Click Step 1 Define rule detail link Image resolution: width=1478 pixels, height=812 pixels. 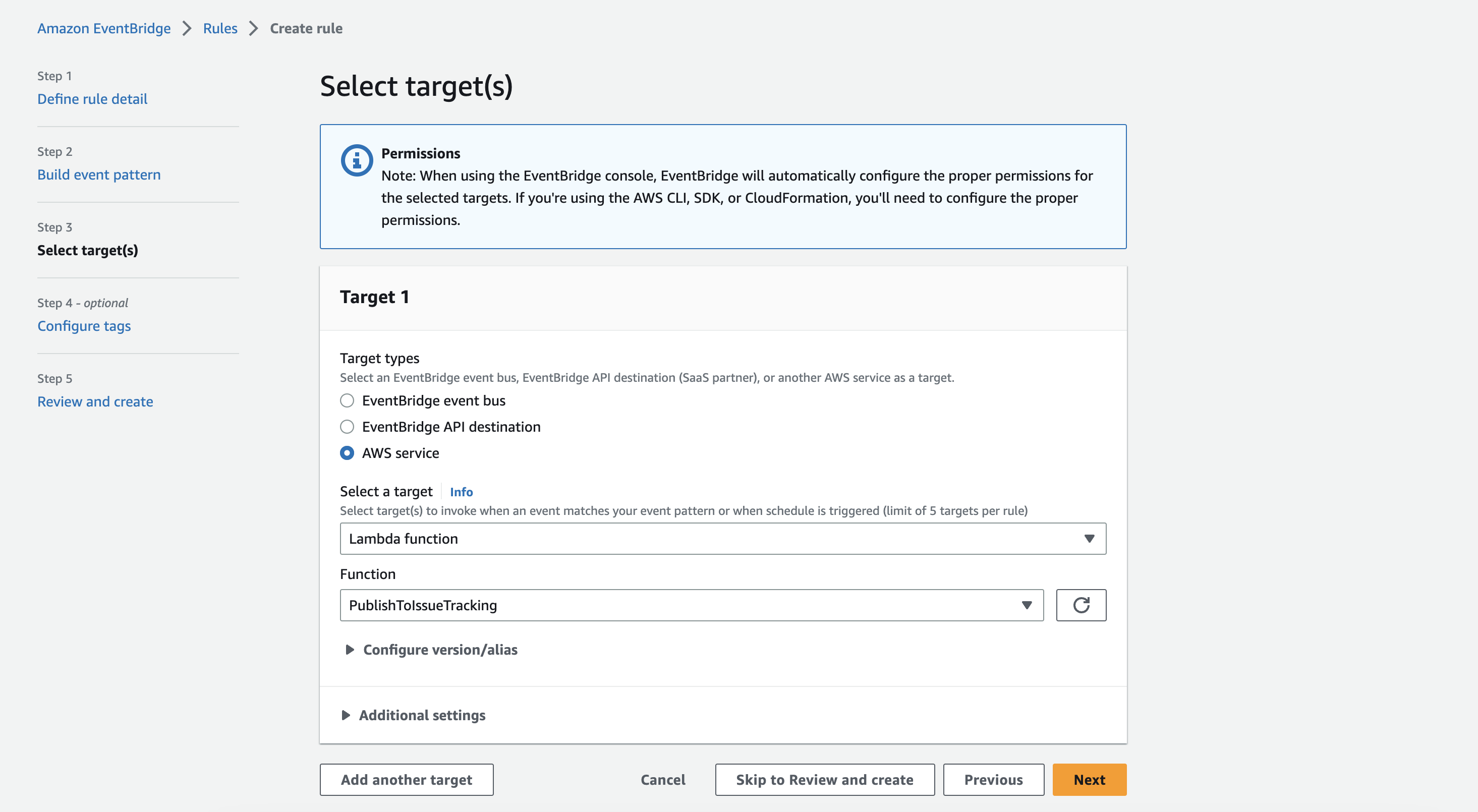pos(92,99)
